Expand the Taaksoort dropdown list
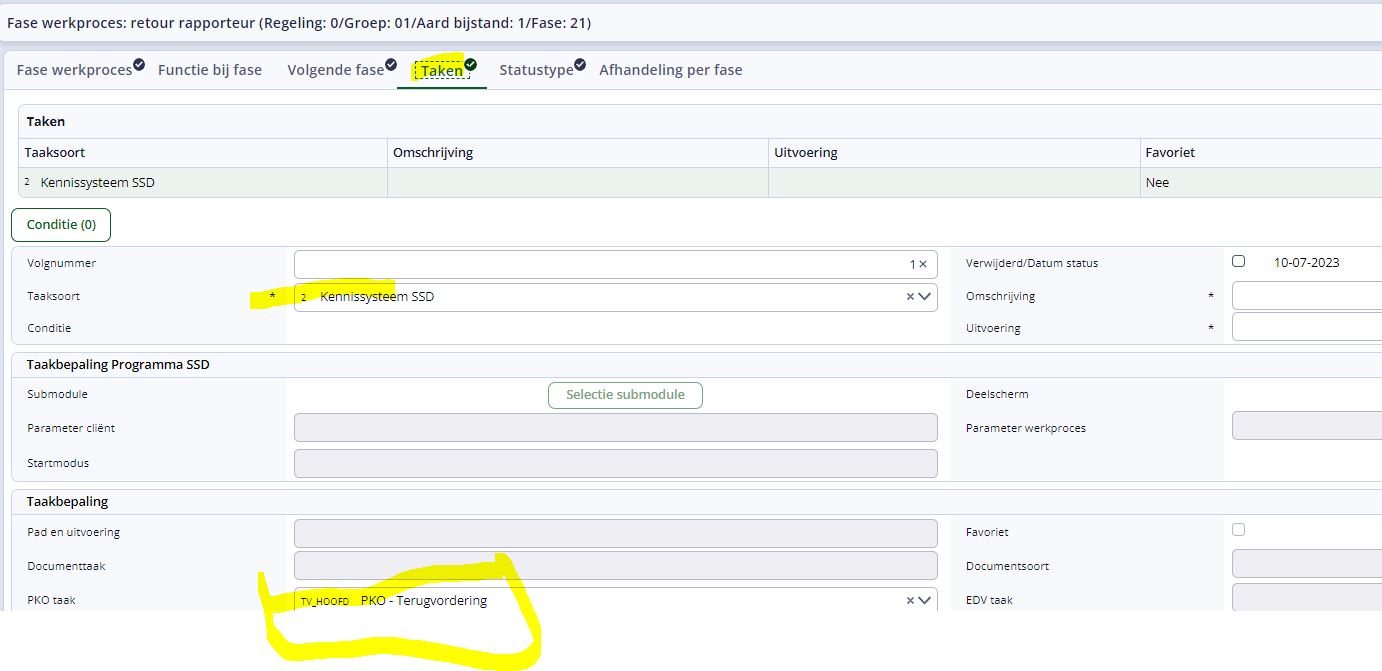The height and width of the screenshot is (671, 1382). tap(925, 297)
